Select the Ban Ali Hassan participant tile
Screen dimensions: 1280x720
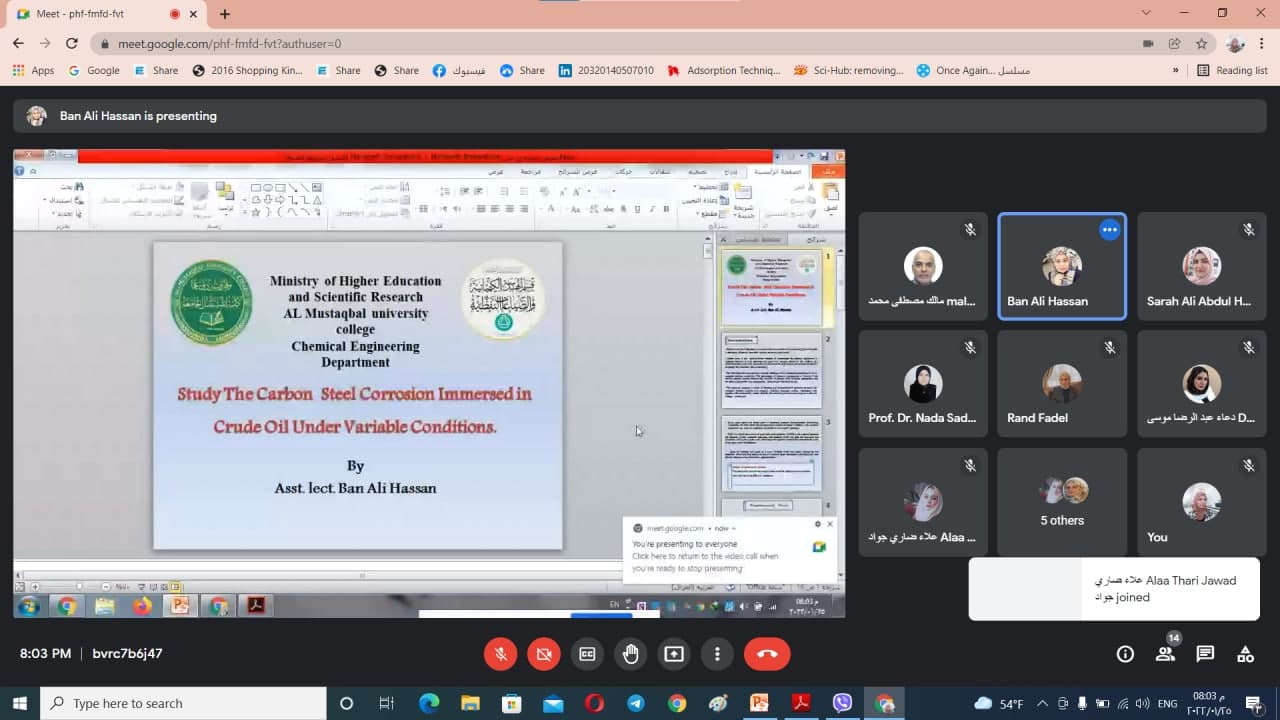(x=1062, y=266)
